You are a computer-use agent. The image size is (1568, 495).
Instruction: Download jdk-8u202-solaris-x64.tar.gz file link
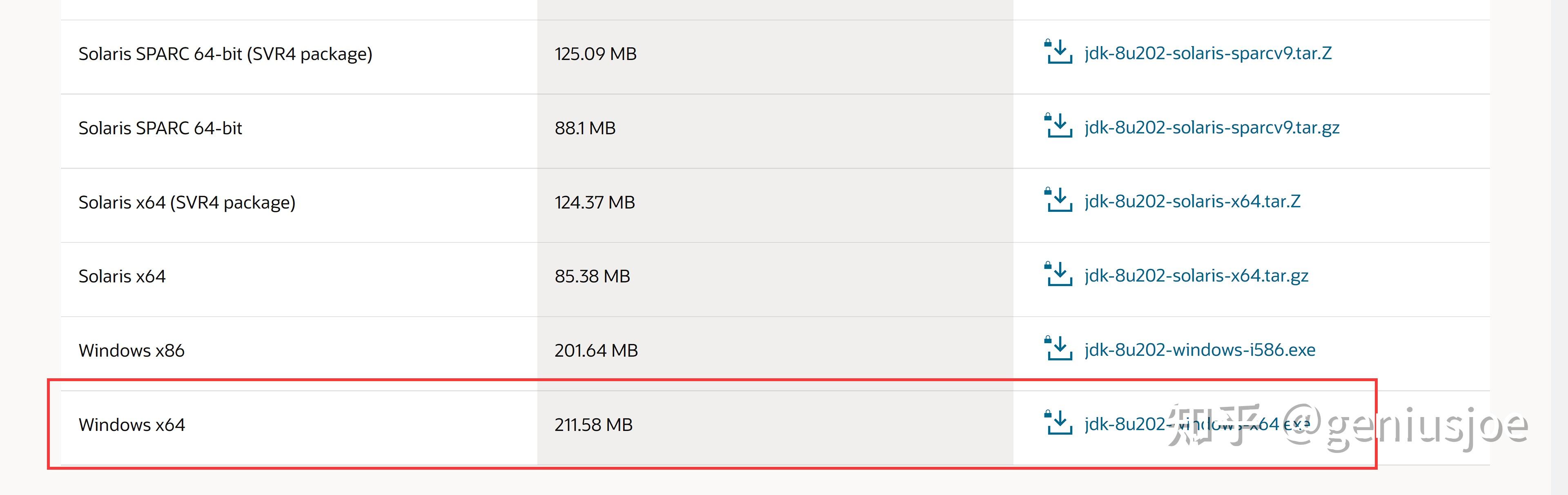point(1196,276)
